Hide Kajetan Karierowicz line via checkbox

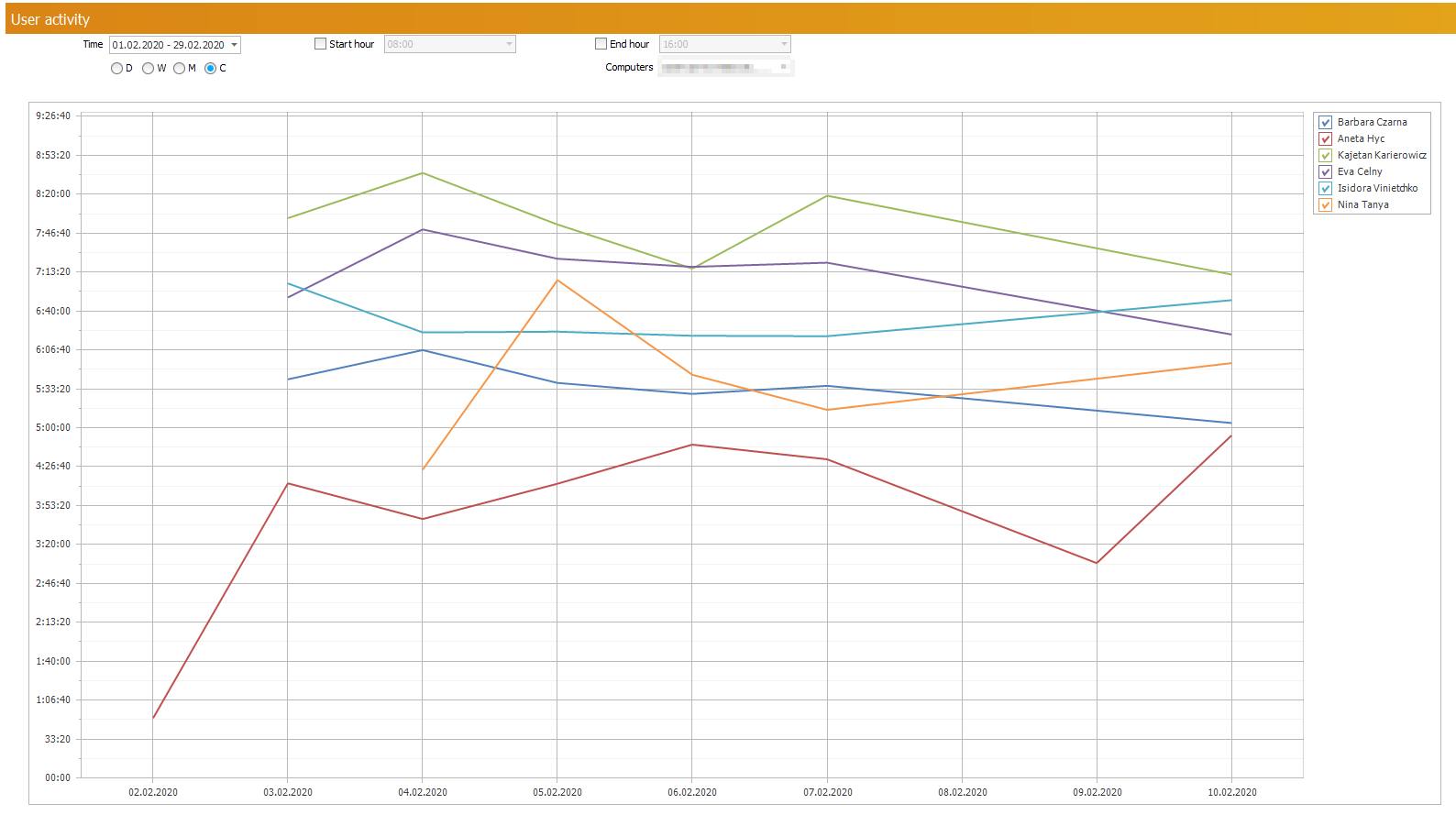click(1325, 155)
